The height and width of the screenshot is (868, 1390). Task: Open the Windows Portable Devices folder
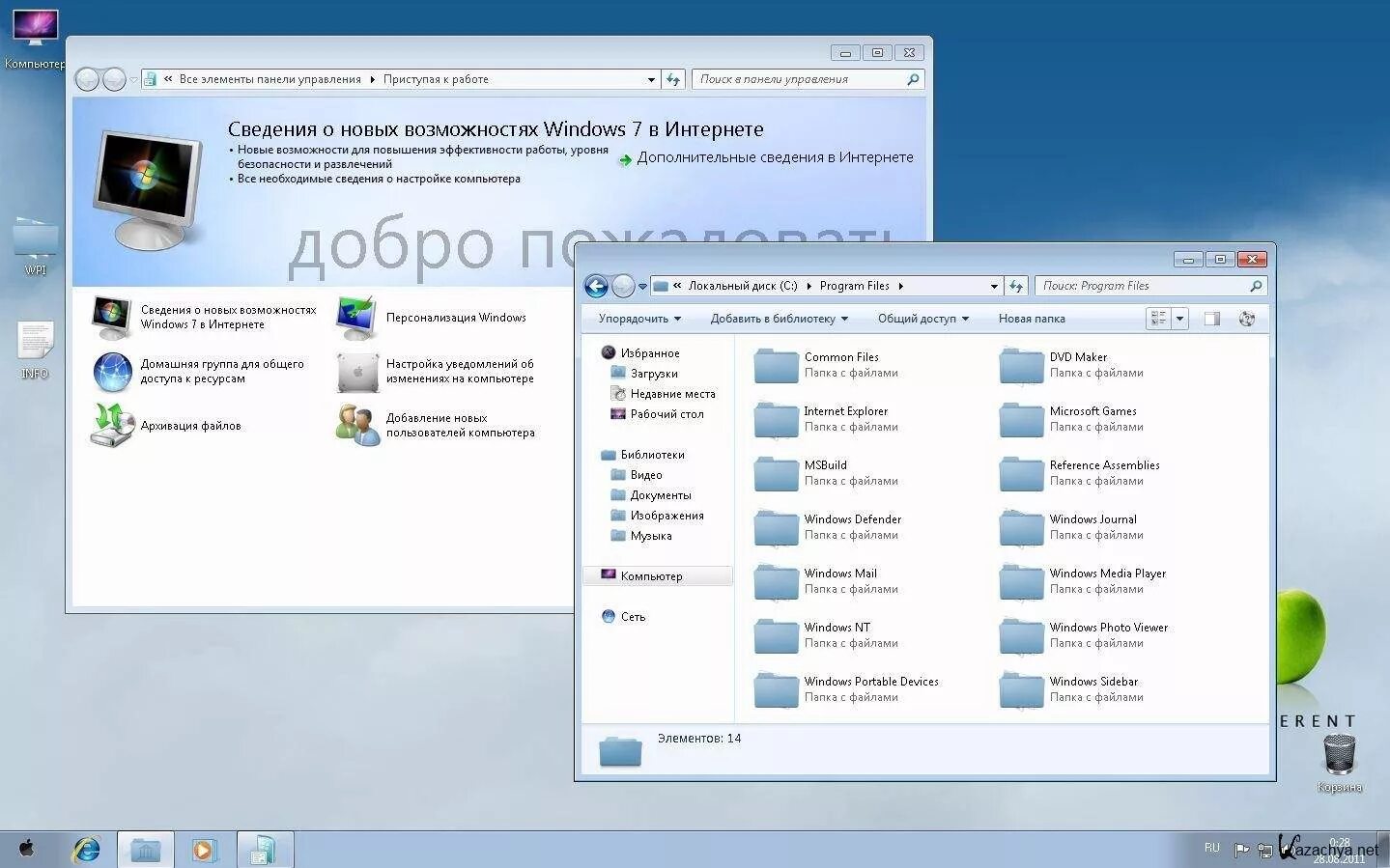pyautogui.click(x=846, y=689)
